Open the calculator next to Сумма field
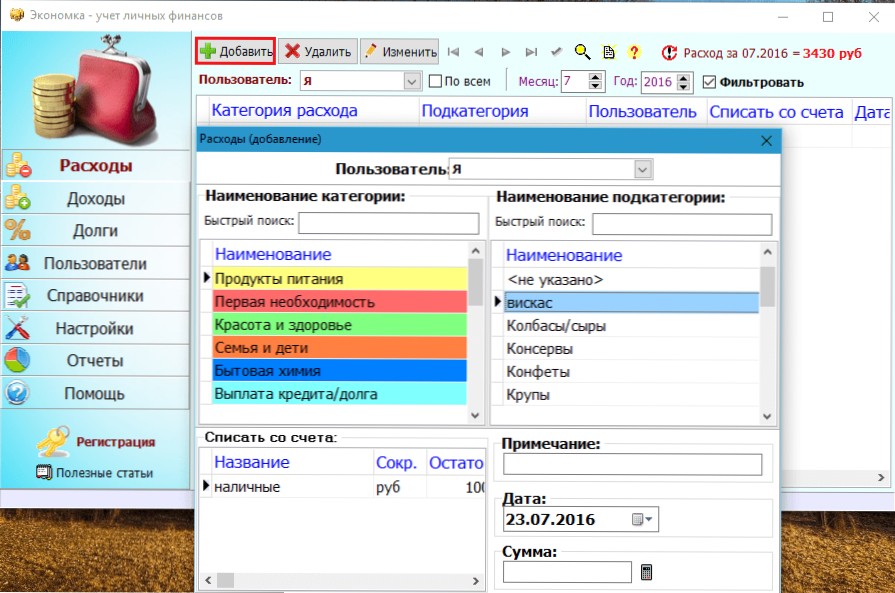The width and height of the screenshot is (895, 593). click(x=647, y=572)
